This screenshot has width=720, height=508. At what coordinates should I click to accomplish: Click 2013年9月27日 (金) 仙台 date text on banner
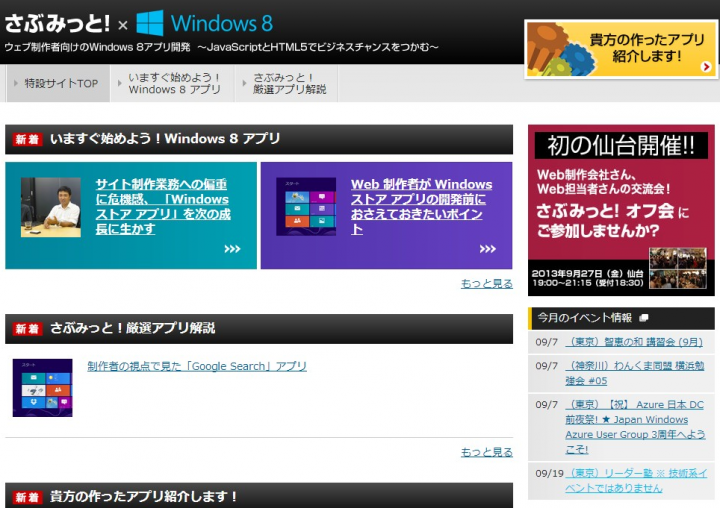coord(587,274)
